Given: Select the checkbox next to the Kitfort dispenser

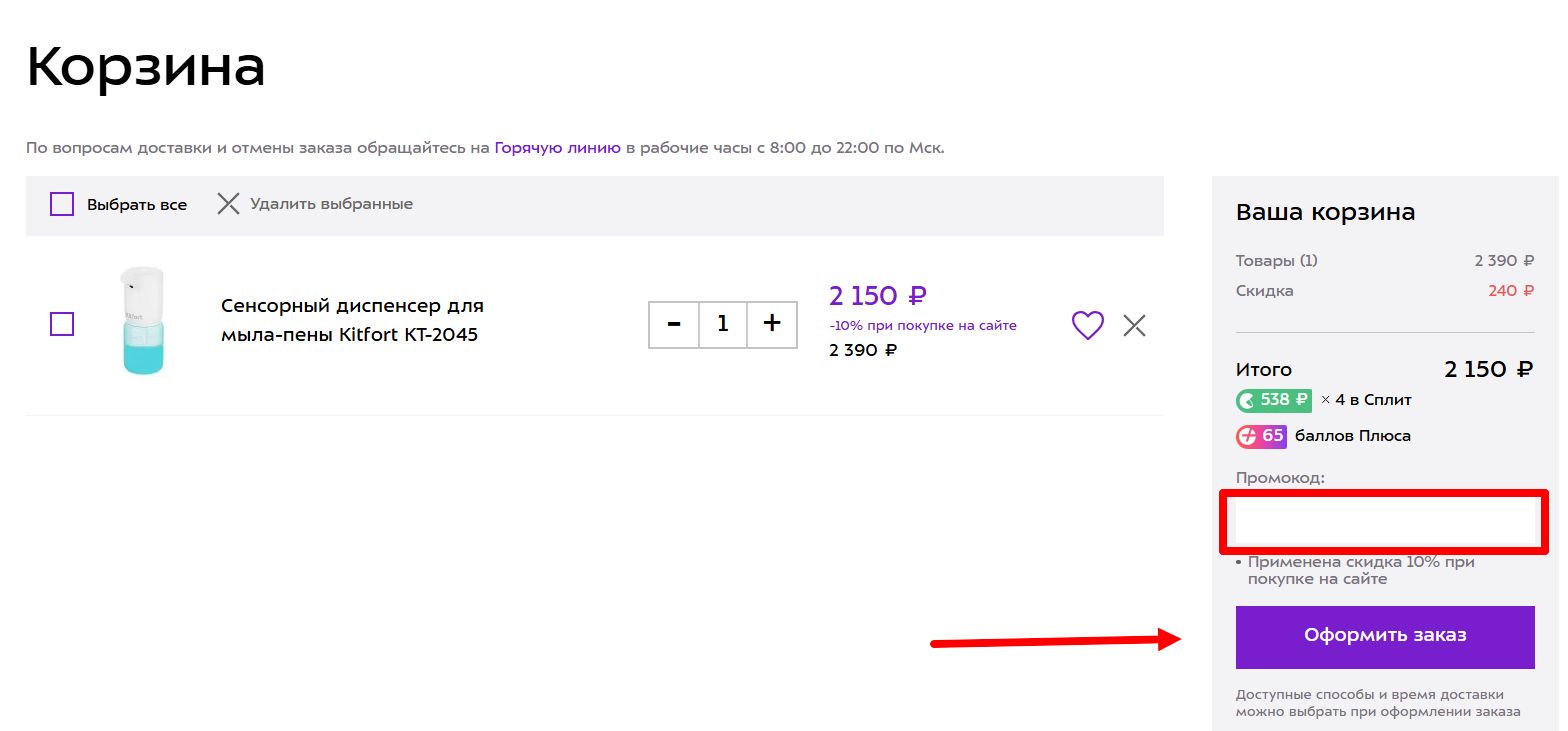Looking at the screenshot, I should coord(62,324).
